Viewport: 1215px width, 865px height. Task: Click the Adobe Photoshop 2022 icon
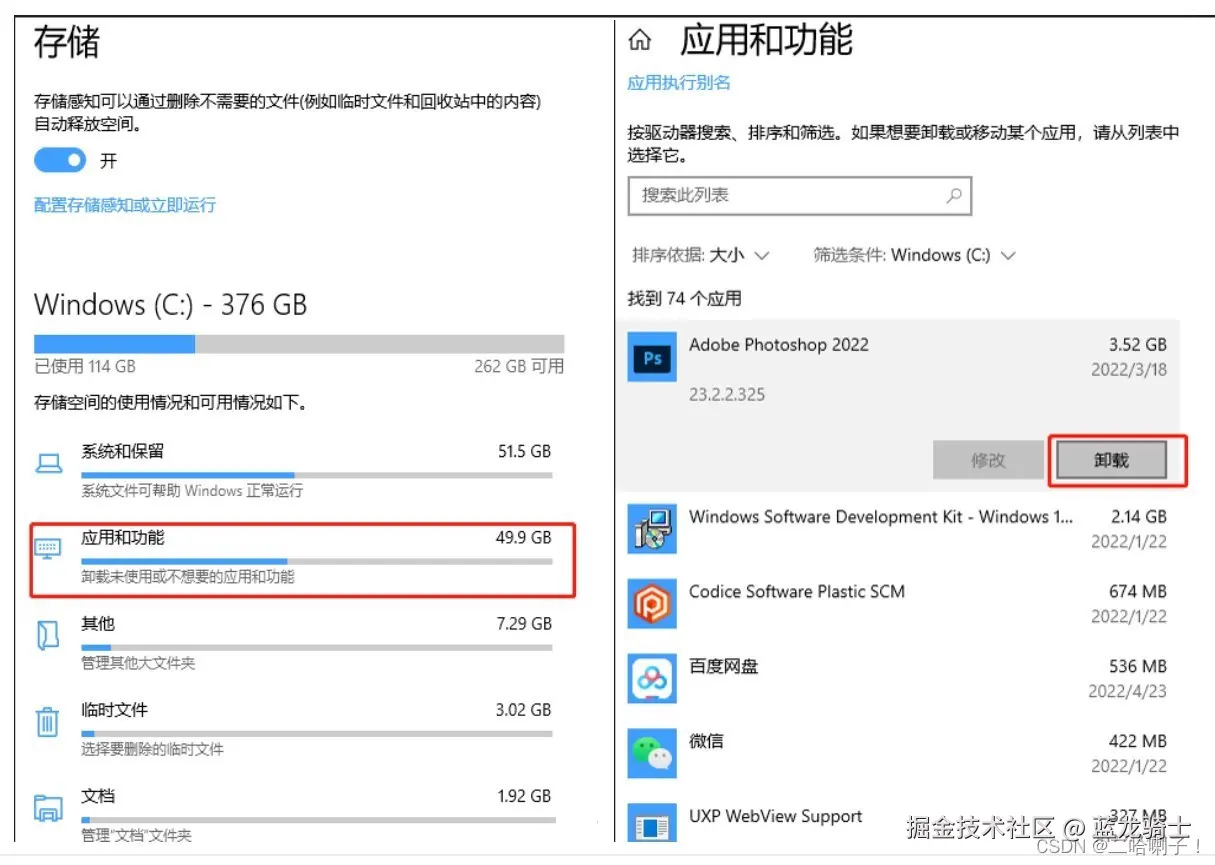(x=652, y=358)
